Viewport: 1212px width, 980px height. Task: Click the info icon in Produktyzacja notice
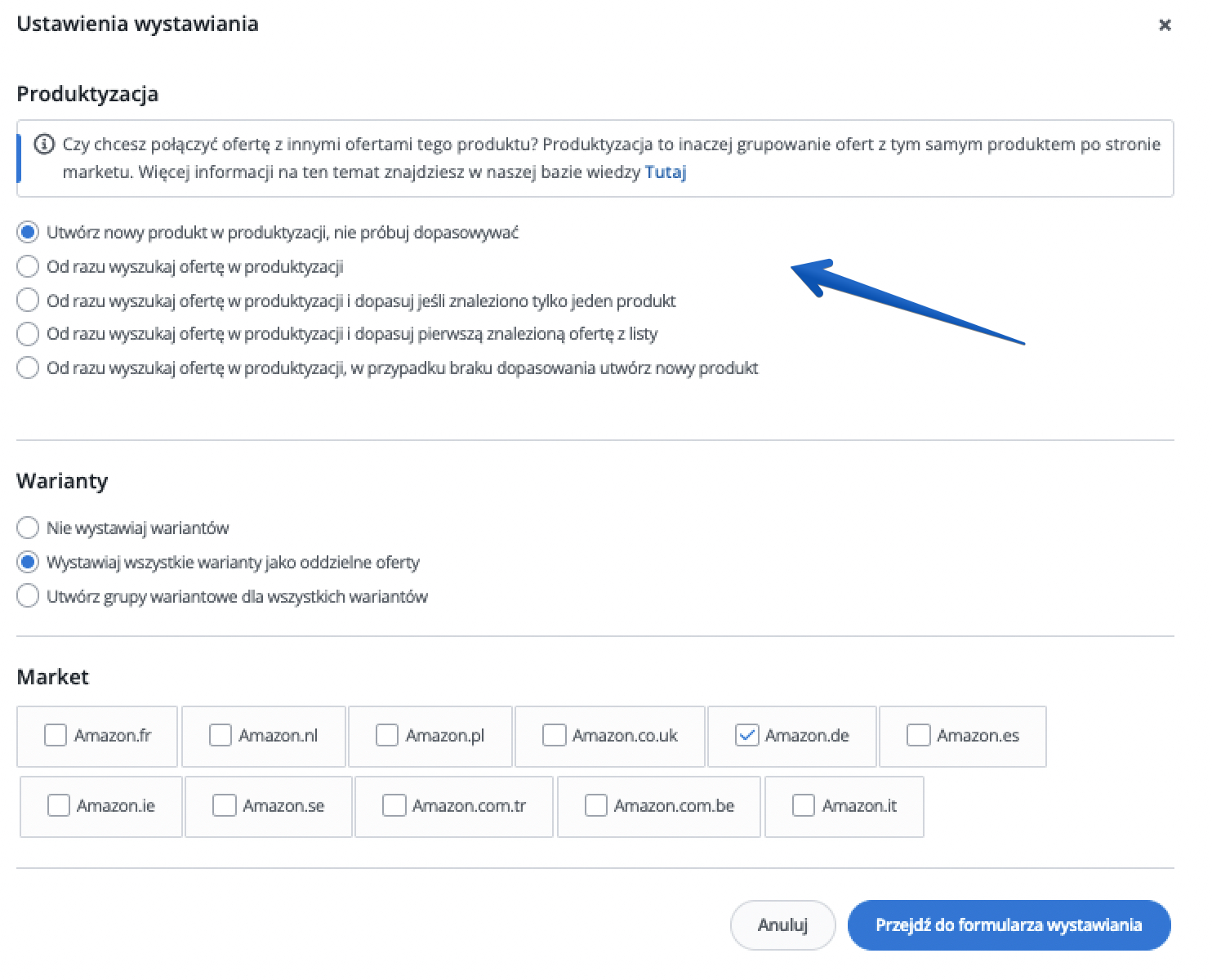(44, 145)
